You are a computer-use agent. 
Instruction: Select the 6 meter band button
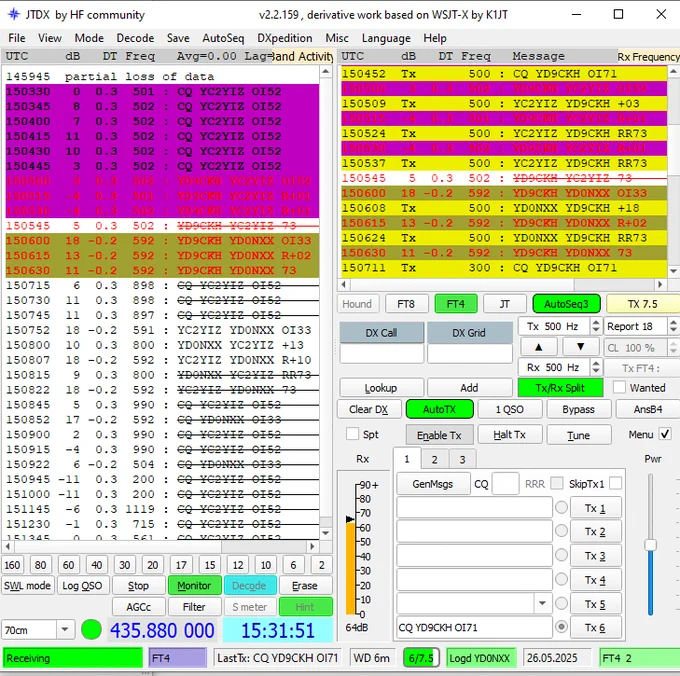[x=293, y=565]
